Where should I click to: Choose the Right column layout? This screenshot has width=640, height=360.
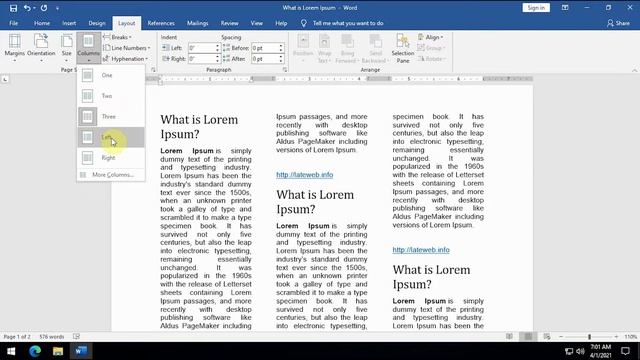click(111, 158)
